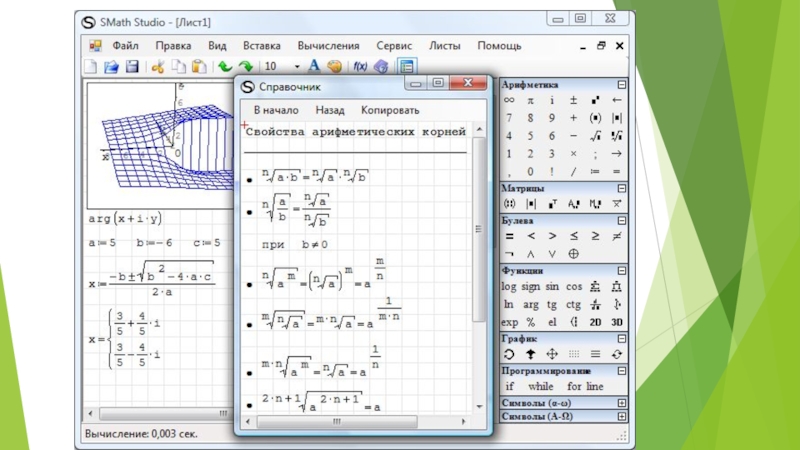Insert the sin function
Viewport: 800px width, 450px height.
coord(552,286)
